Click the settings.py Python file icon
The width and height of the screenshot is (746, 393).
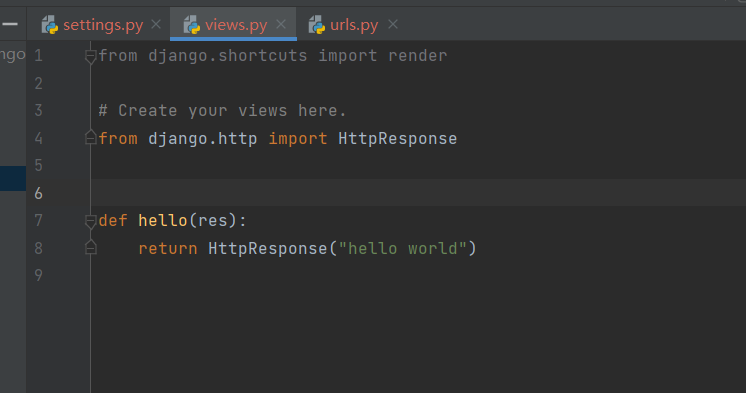(49, 25)
